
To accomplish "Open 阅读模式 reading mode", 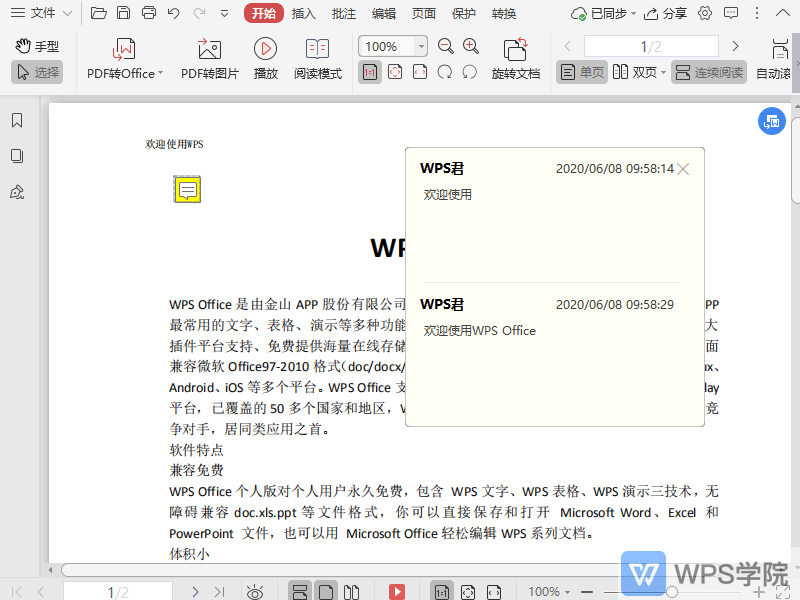I will tap(317, 50).
